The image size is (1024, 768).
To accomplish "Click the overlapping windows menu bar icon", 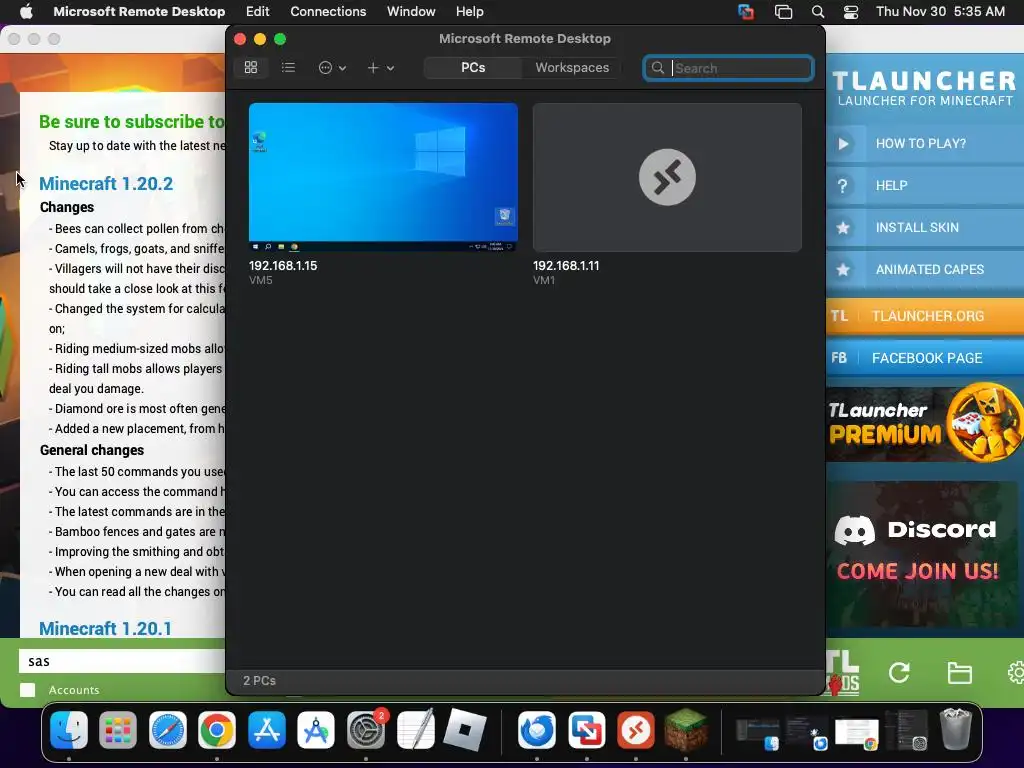I will click(x=783, y=12).
